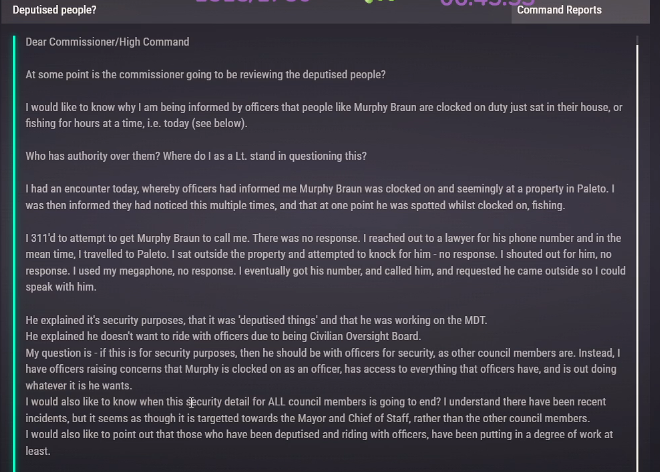Click the green accent bar beside report
The image size is (660, 472).
(14, 253)
